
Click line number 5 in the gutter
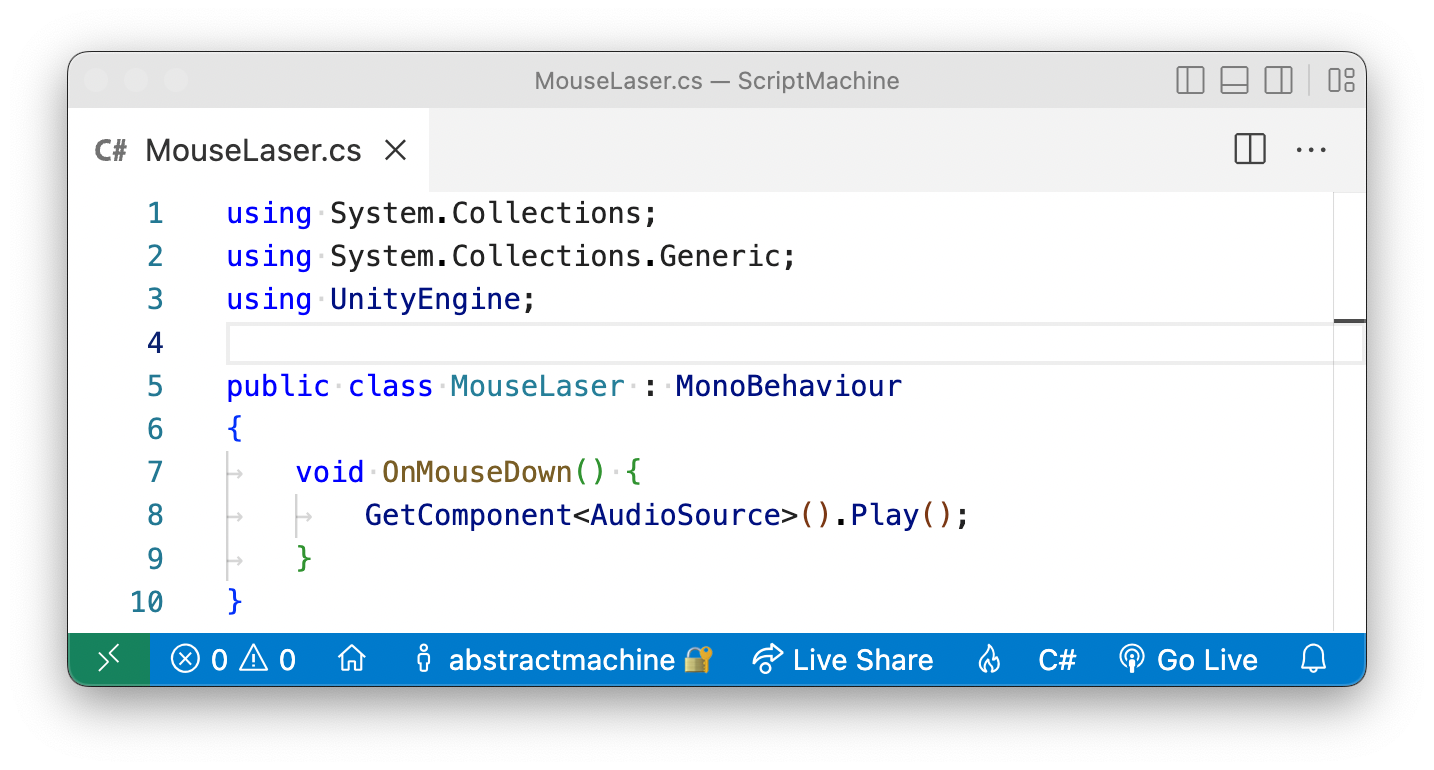point(155,385)
